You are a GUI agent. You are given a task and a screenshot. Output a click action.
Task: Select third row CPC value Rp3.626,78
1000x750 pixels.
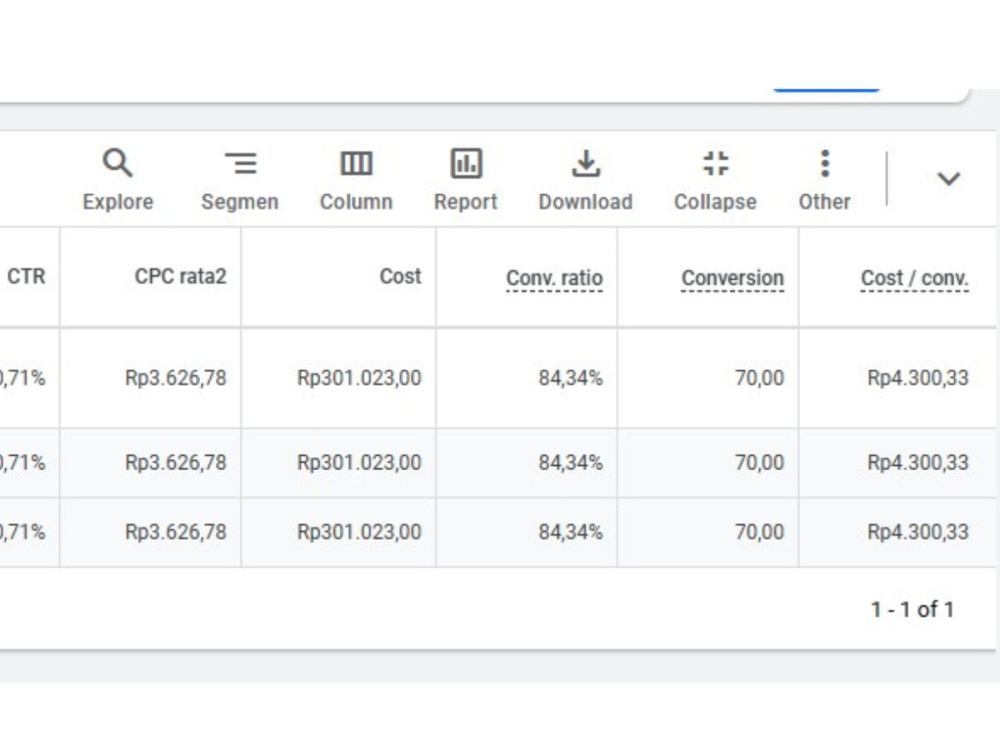(x=175, y=532)
